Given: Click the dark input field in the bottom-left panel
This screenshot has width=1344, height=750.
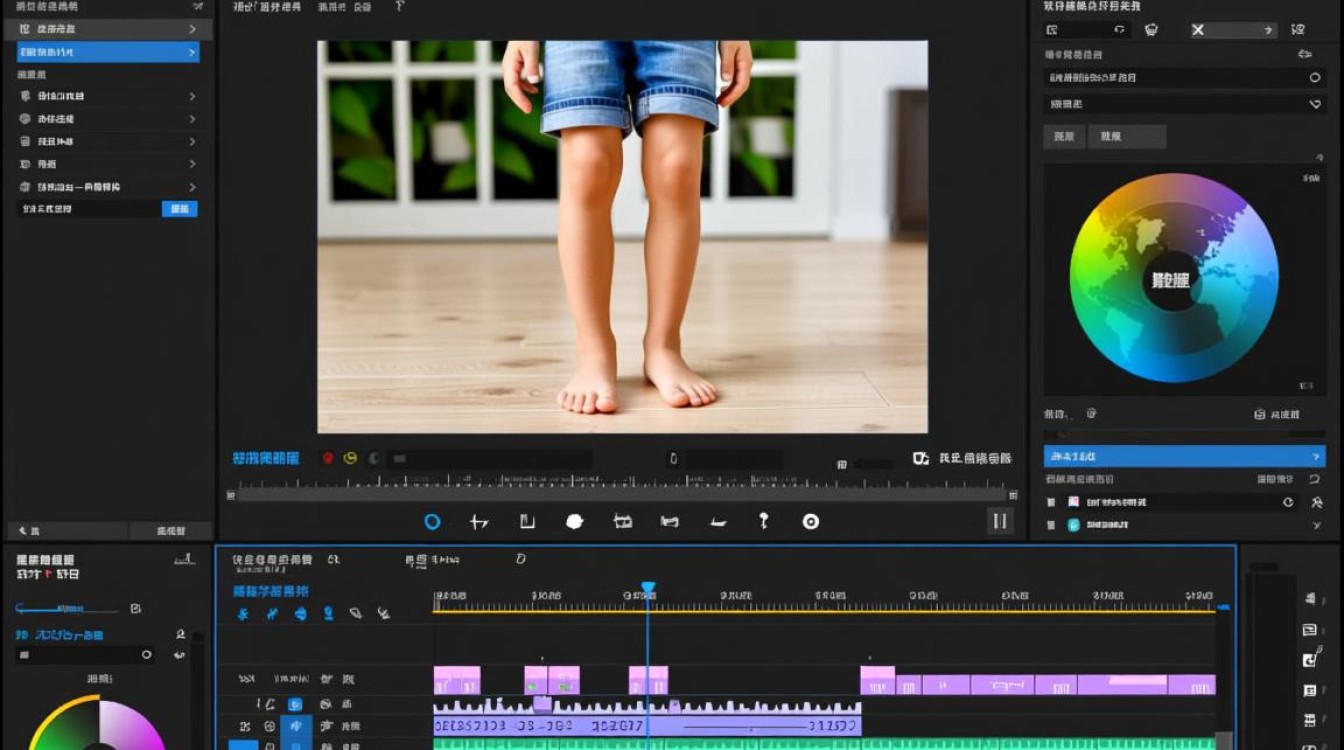Looking at the screenshot, I should [x=85, y=655].
